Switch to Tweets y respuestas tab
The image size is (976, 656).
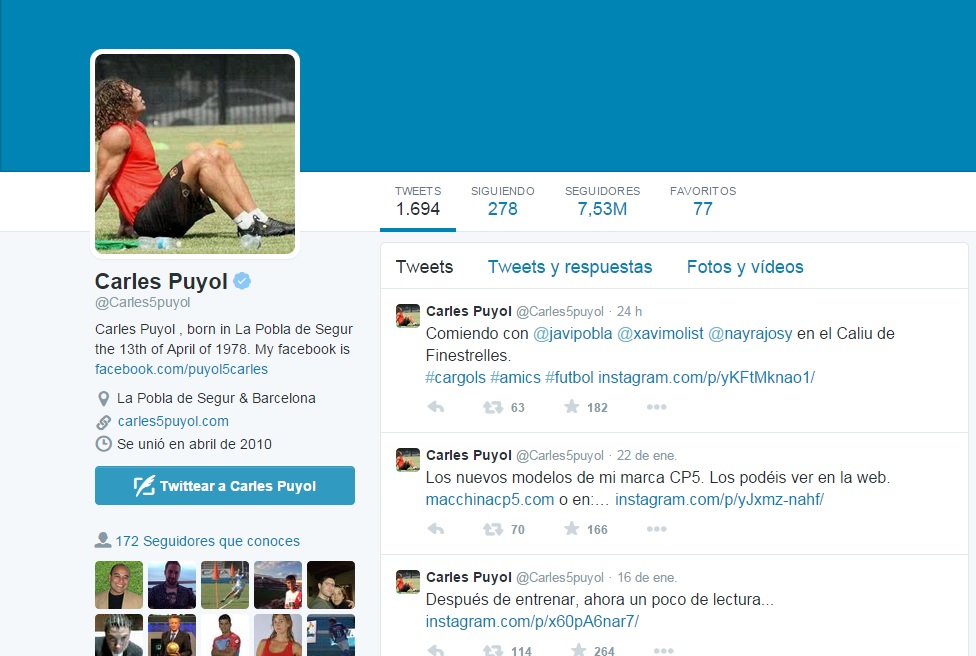click(569, 267)
